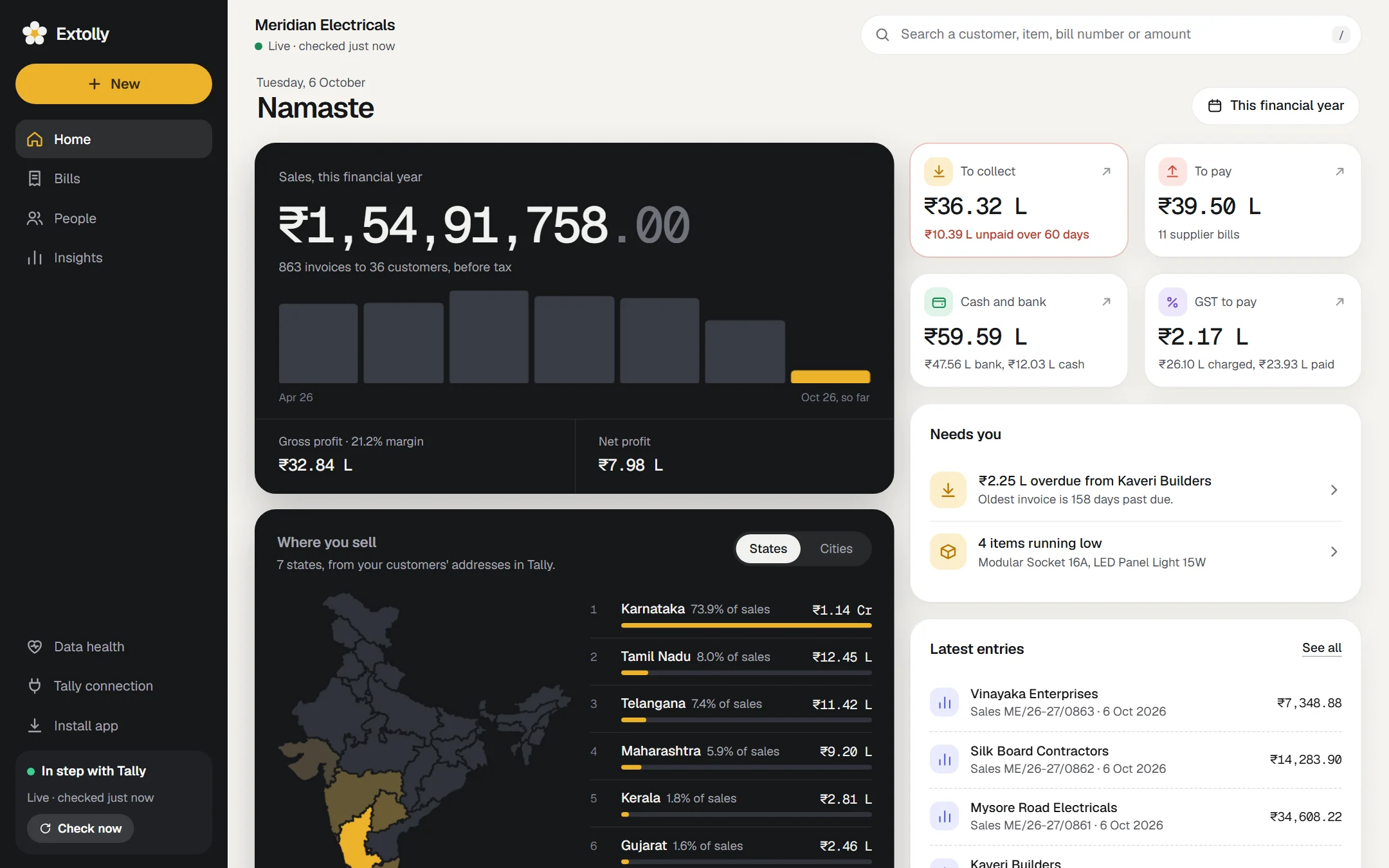The width and height of the screenshot is (1389, 868).
Task: Click the search magnifier icon
Action: pyautogui.click(x=882, y=35)
